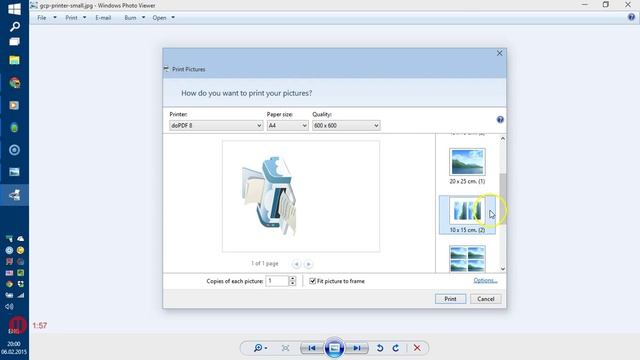This screenshot has height=360, width=640.
Task: Rotate picture clockwise
Action: (x=396, y=348)
